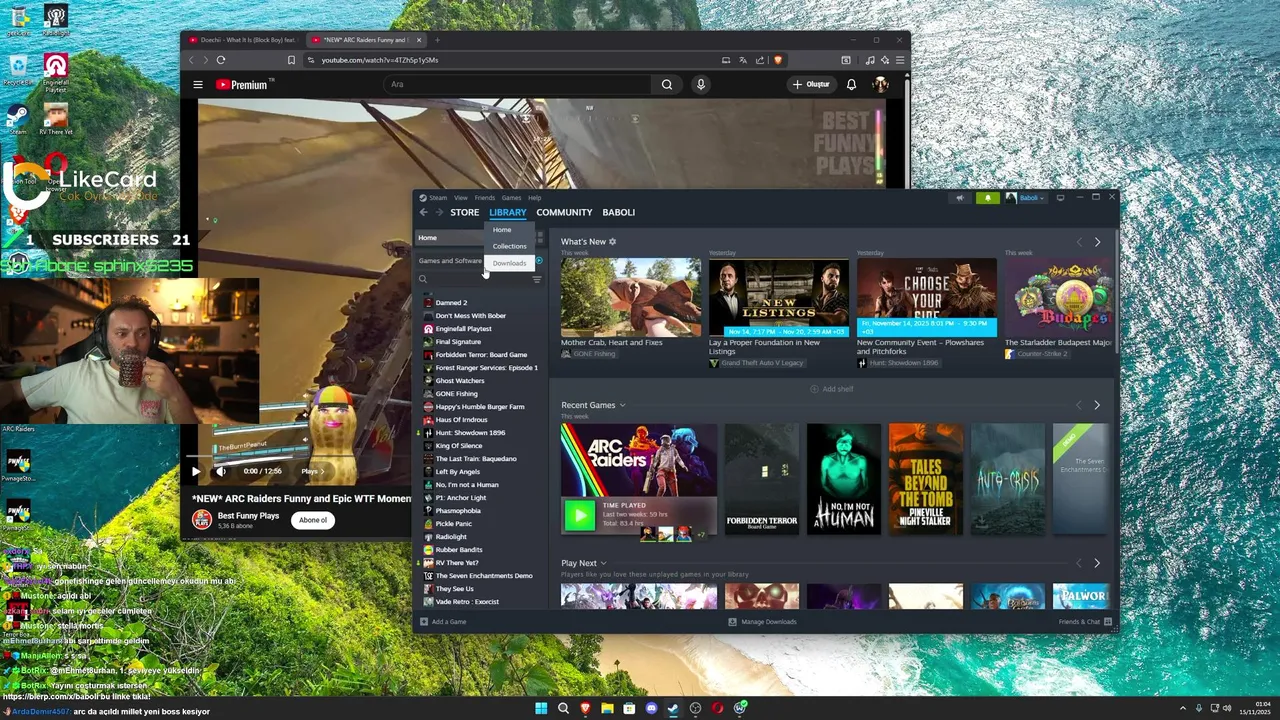Open Steam notifications bell button
This screenshot has height=720, width=1280.
987,198
